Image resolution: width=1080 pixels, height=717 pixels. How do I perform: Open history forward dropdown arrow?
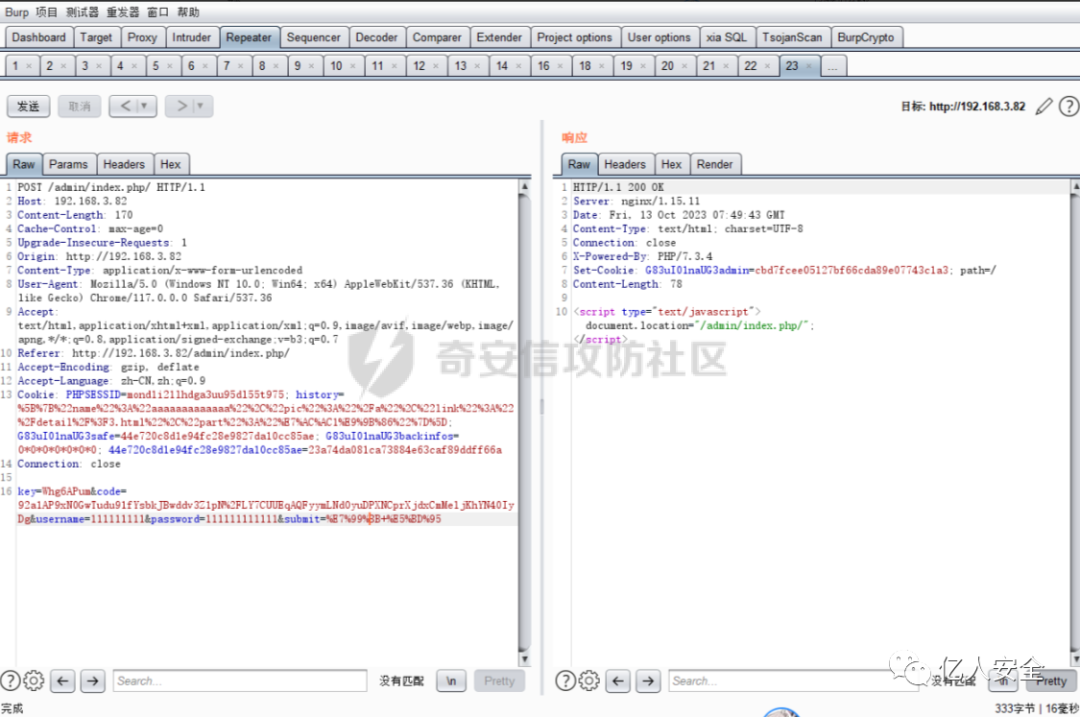tap(200, 106)
